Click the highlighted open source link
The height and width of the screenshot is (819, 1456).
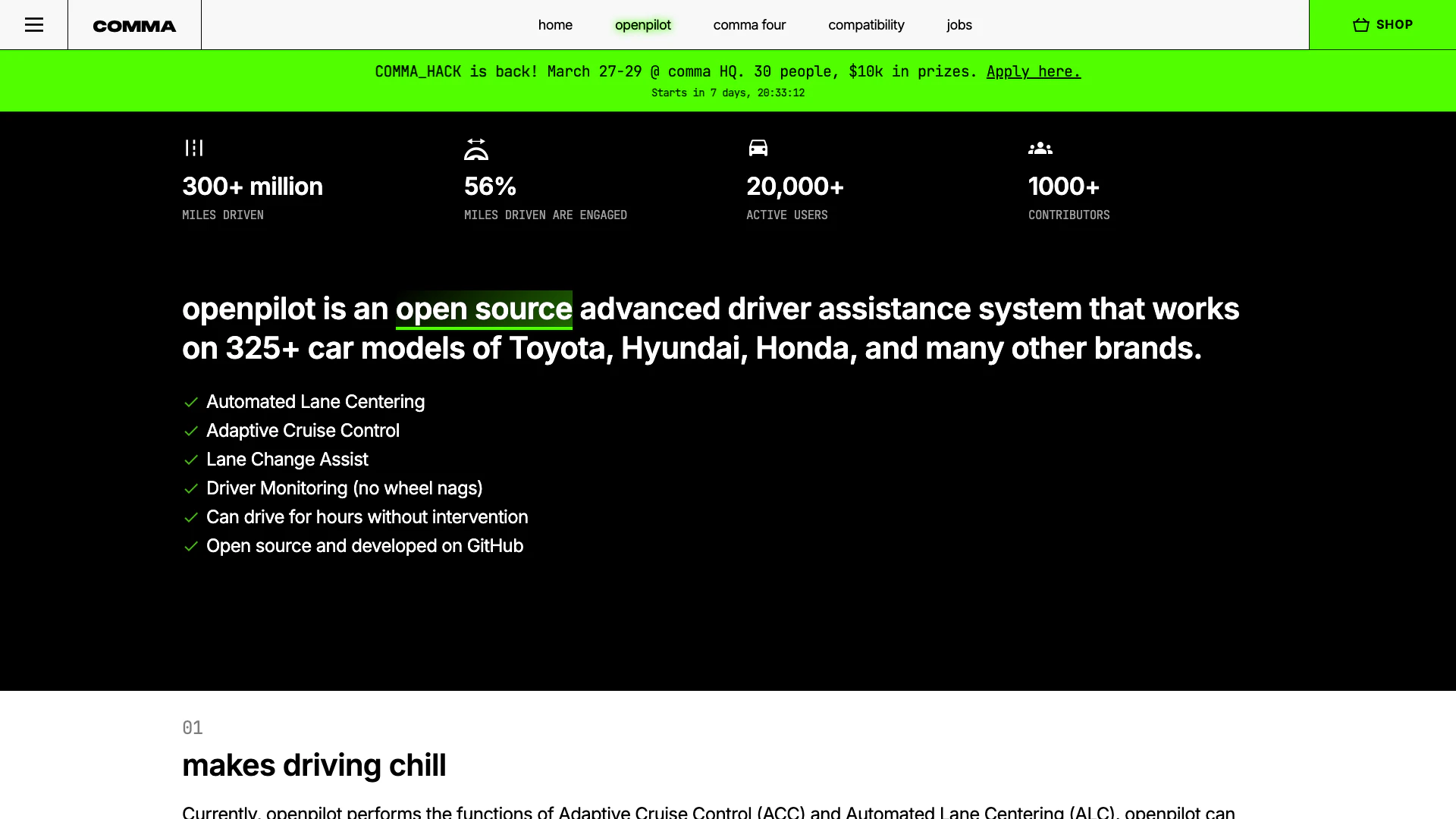(x=484, y=309)
